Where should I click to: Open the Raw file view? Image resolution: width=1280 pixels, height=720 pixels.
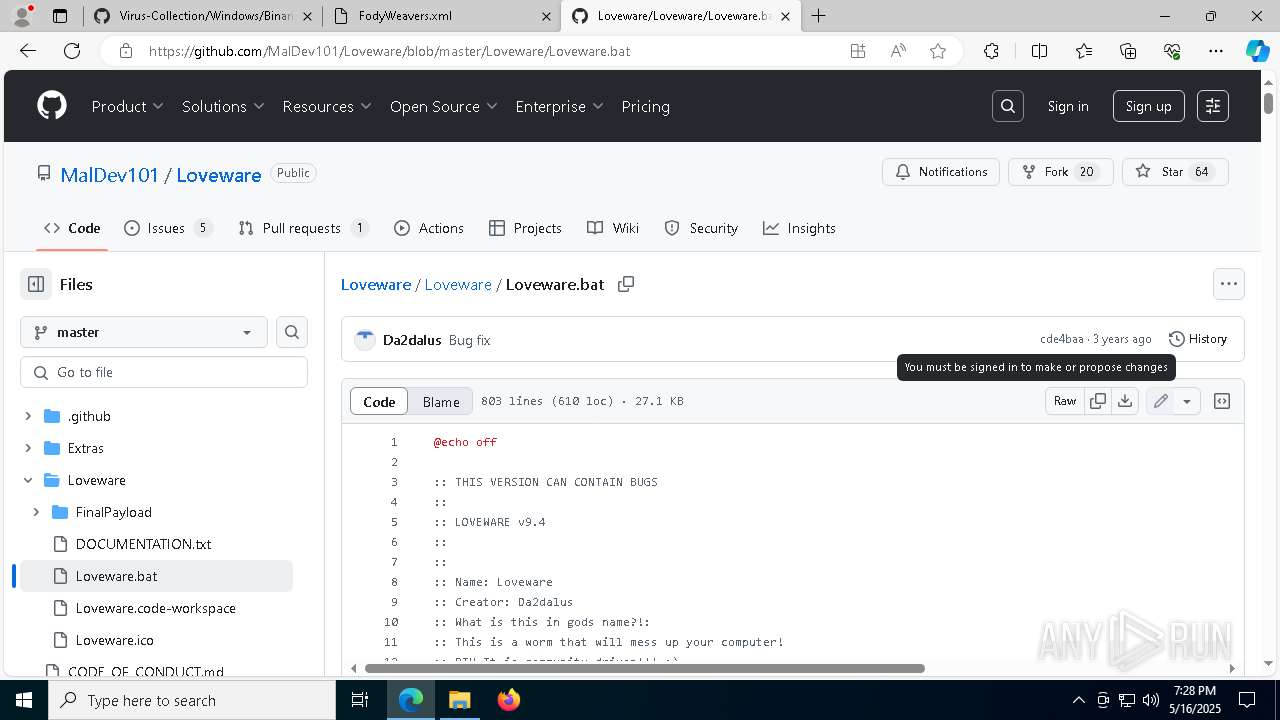point(1065,401)
